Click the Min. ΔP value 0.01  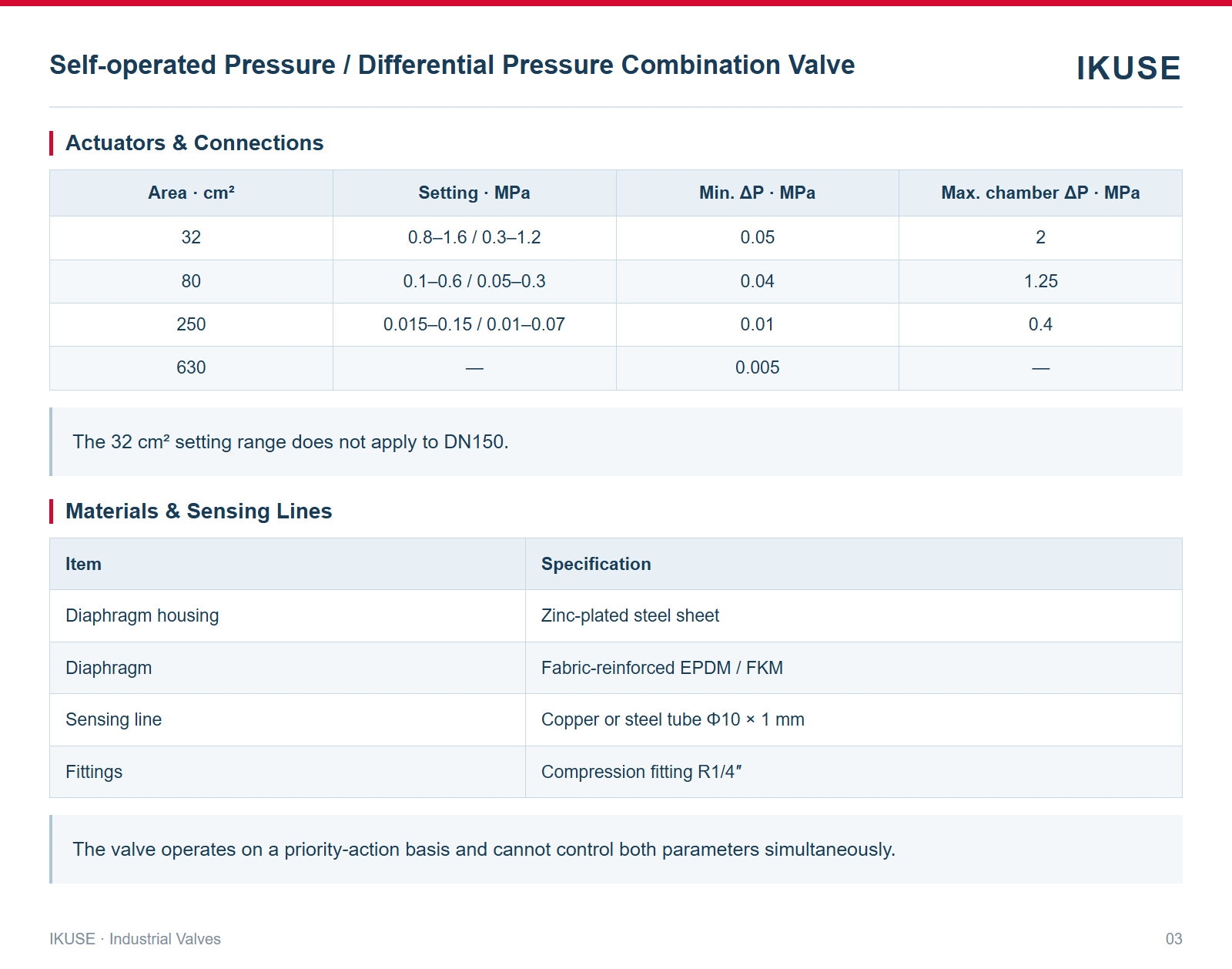[757, 324]
